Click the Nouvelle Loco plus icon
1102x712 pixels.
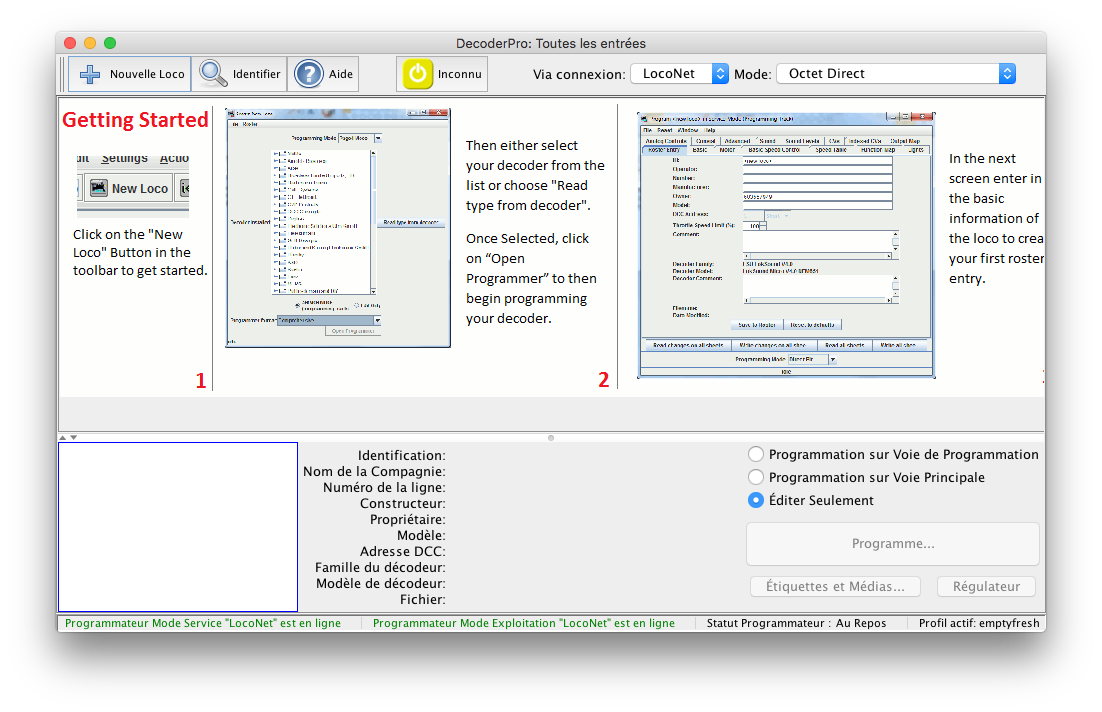click(91, 74)
